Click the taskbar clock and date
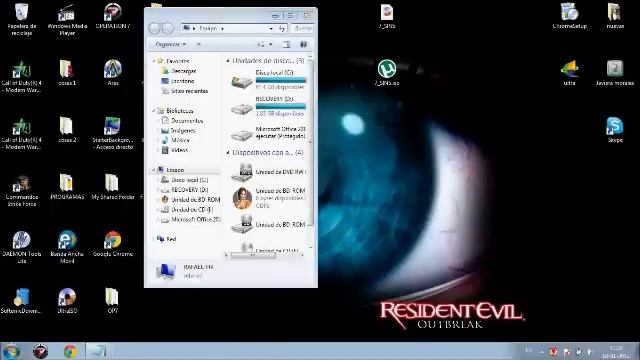 point(615,352)
